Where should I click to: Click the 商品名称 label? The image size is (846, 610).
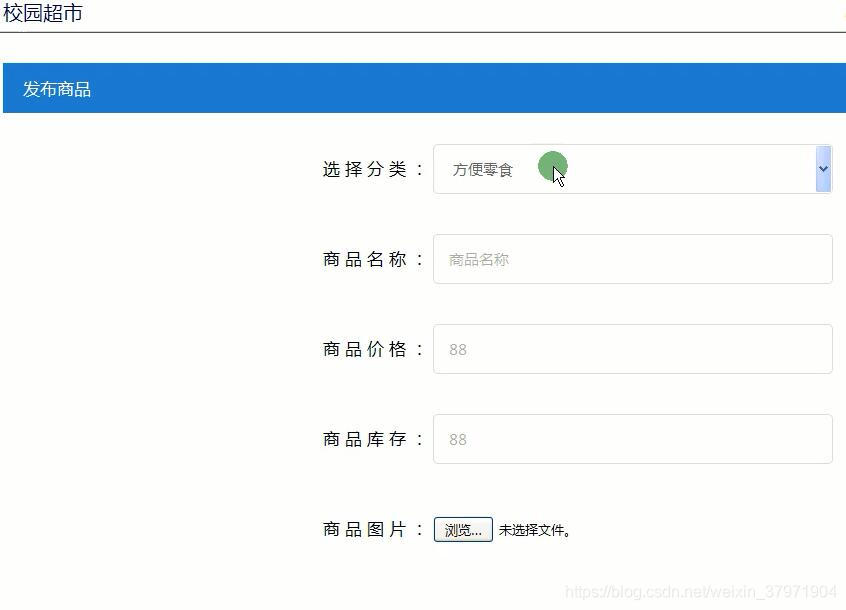(x=373, y=259)
